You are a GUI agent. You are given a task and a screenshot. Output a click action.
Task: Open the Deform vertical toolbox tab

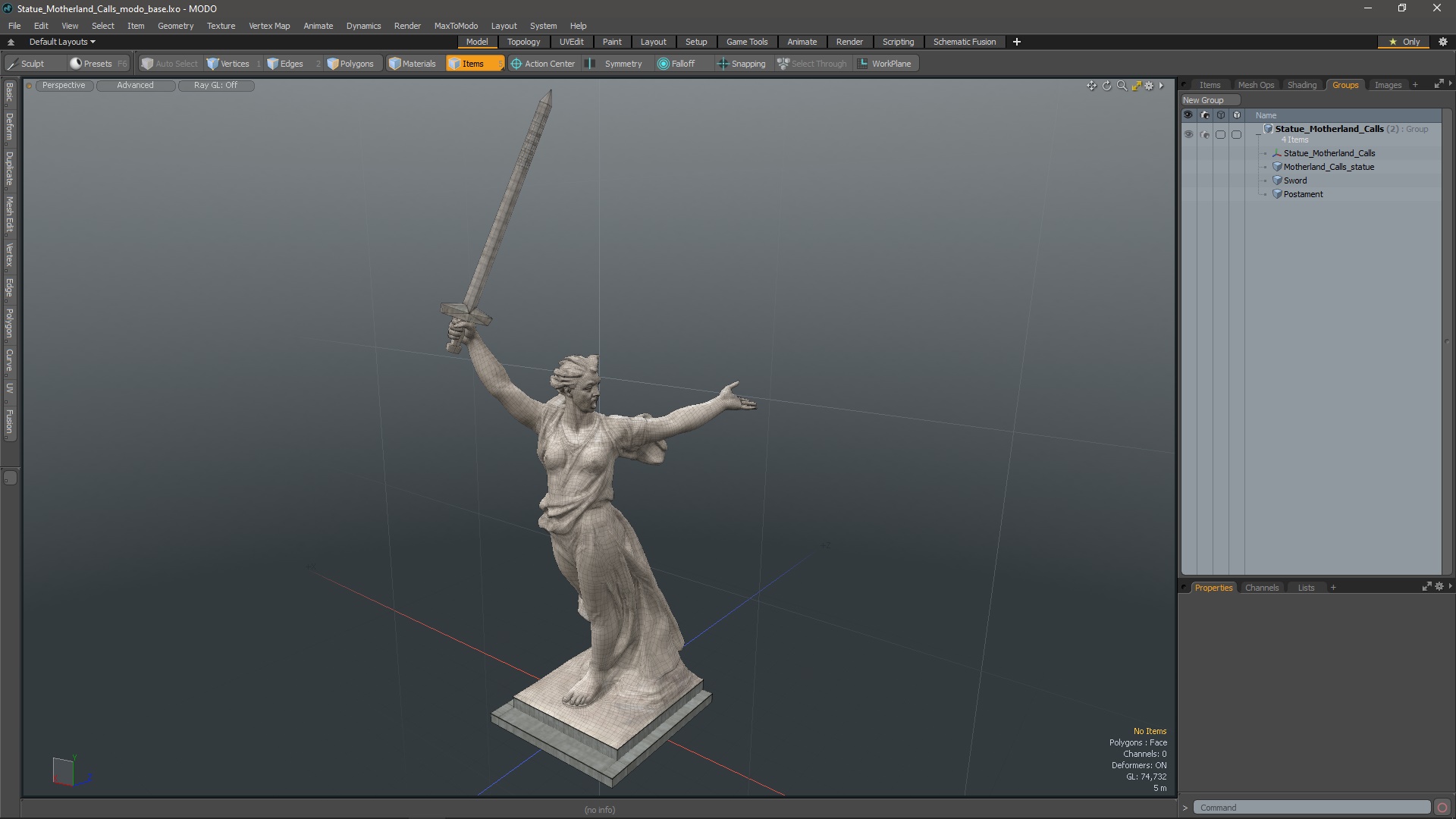(9, 127)
